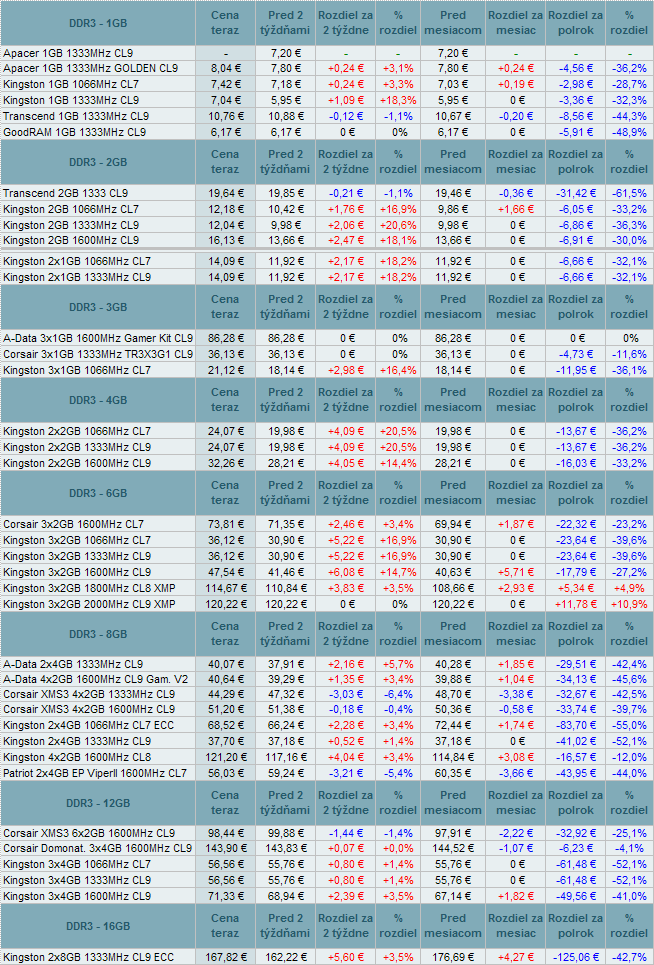
Task: Click Kingston 2x1GB 1066MHz CL7 product name
Action: (x=77, y=262)
